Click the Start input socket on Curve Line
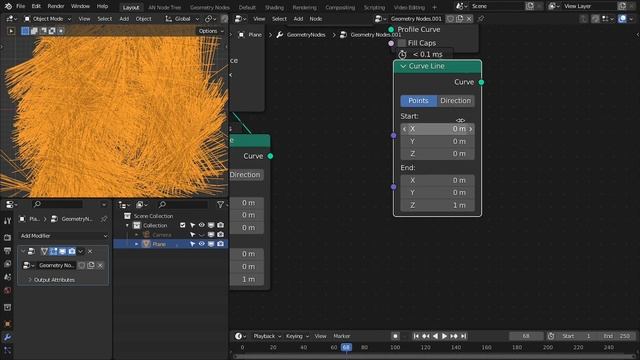This screenshot has width=640, height=360. tap(393, 135)
